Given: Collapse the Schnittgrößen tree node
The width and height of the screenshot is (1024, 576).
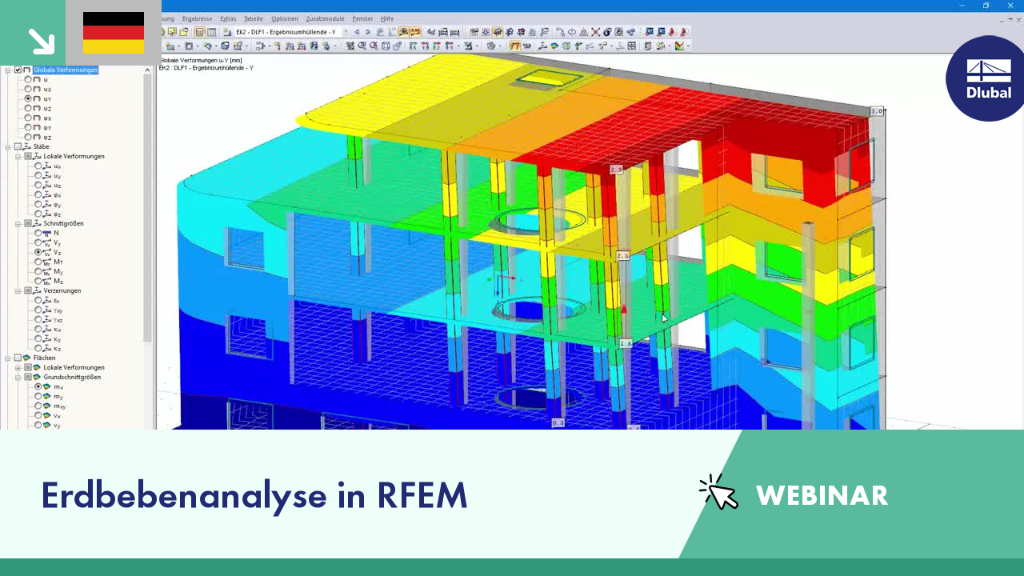Looking at the screenshot, I should point(18,223).
